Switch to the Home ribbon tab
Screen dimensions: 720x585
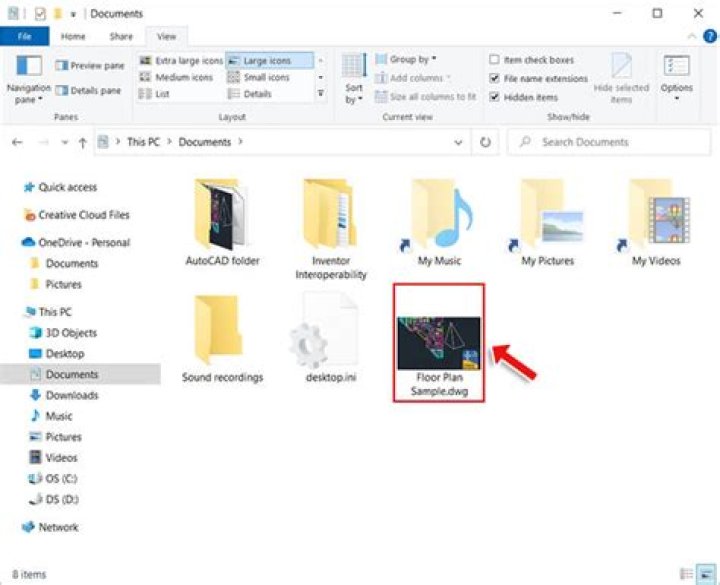(73, 36)
